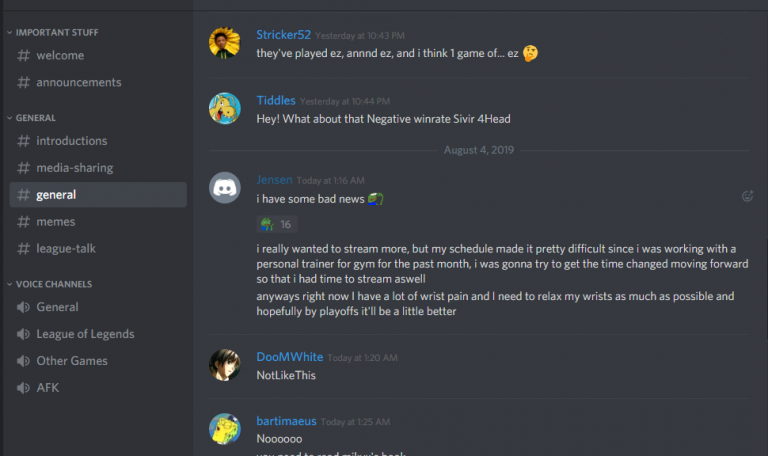The width and height of the screenshot is (768, 456).
Task: Click the Stricker52 username
Action: point(284,35)
